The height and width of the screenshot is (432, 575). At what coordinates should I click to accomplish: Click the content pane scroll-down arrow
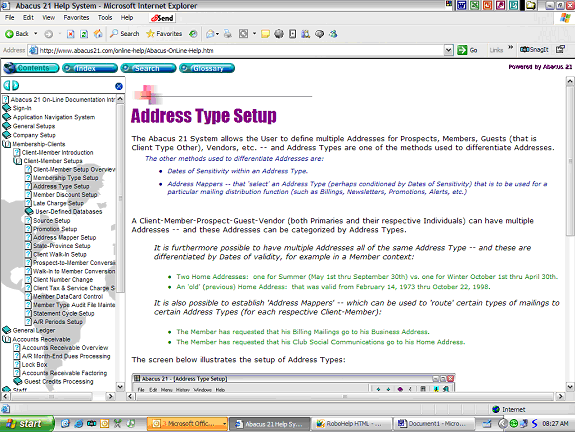click(x=569, y=387)
